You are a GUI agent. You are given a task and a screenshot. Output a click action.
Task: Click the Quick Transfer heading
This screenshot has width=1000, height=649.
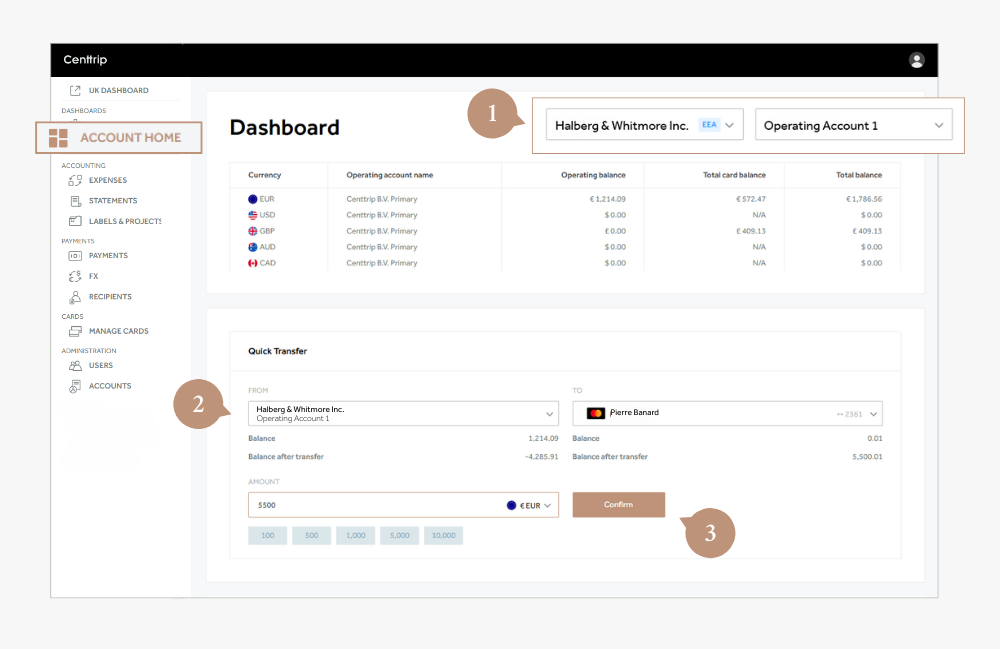click(x=277, y=351)
